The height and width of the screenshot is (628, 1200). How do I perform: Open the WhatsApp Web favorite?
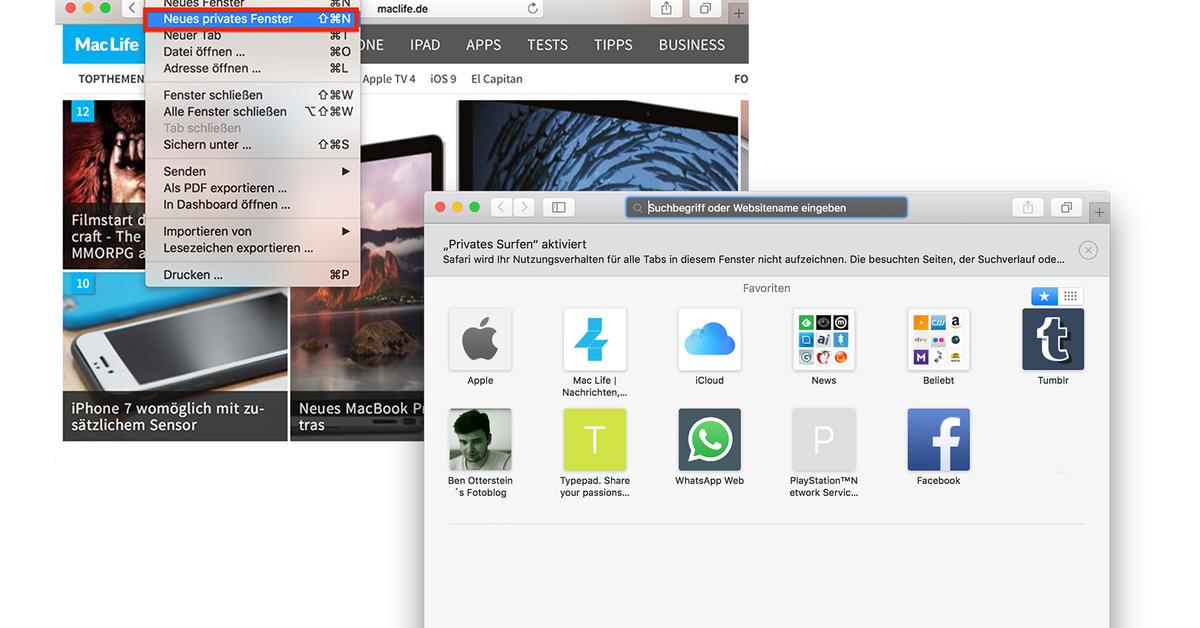coord(709,439)
